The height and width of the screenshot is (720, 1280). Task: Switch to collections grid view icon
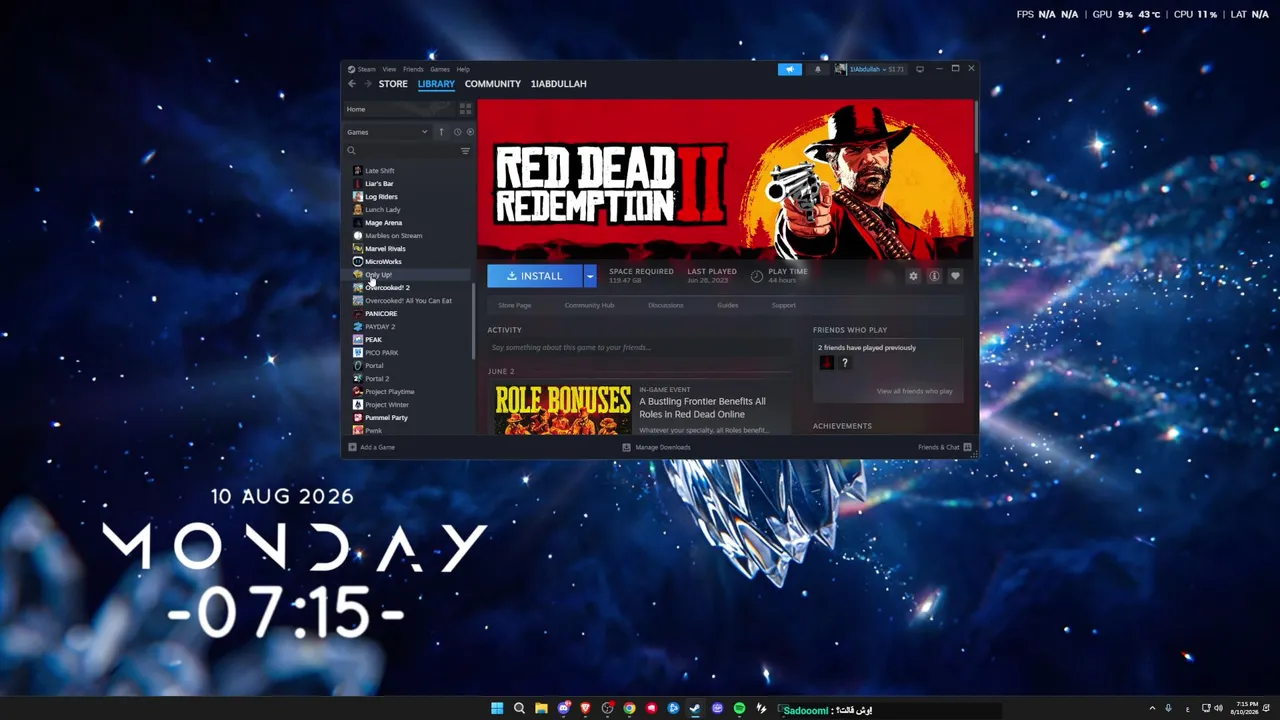point(465,109)
